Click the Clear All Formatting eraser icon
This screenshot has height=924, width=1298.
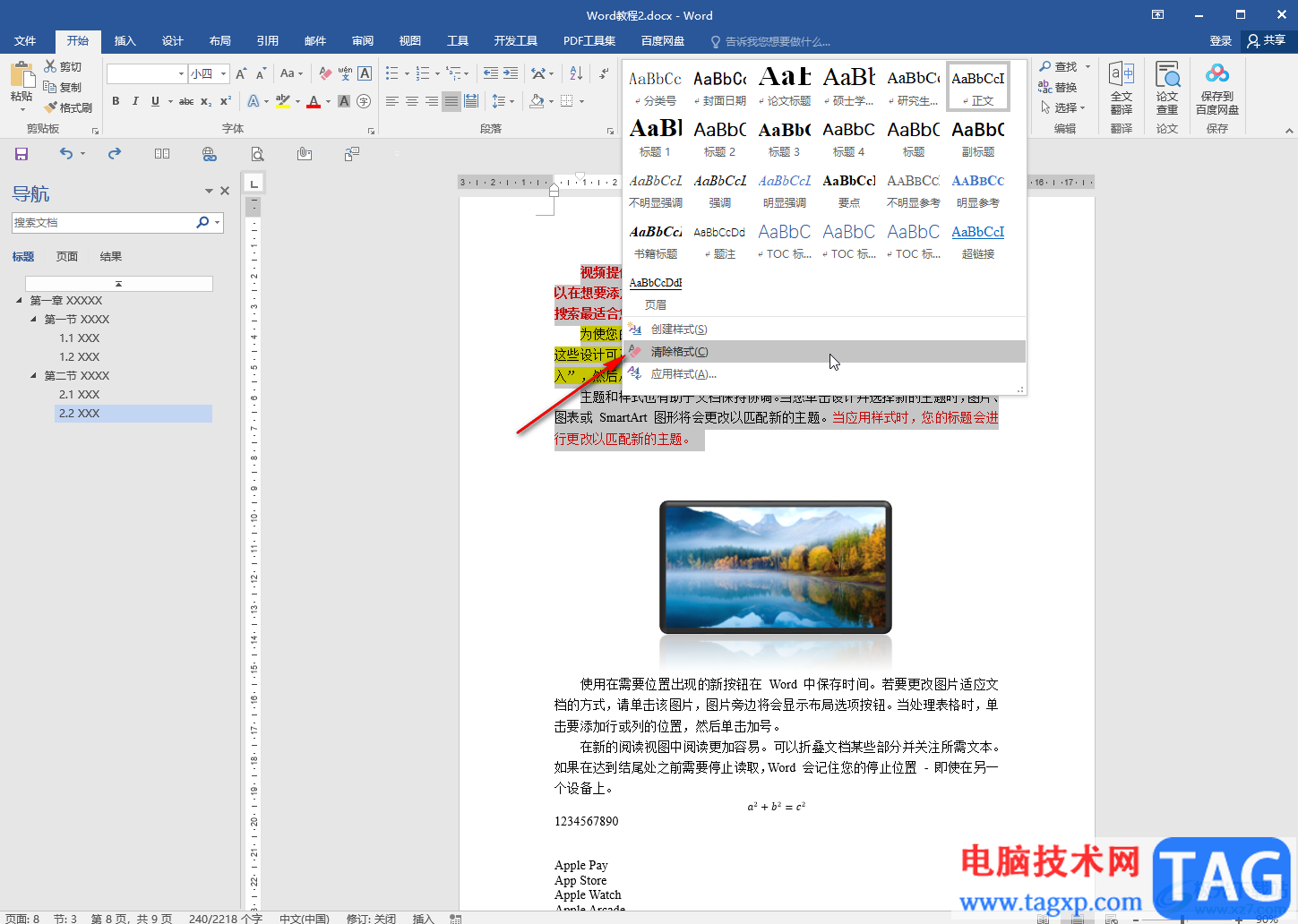coord(326,73)
